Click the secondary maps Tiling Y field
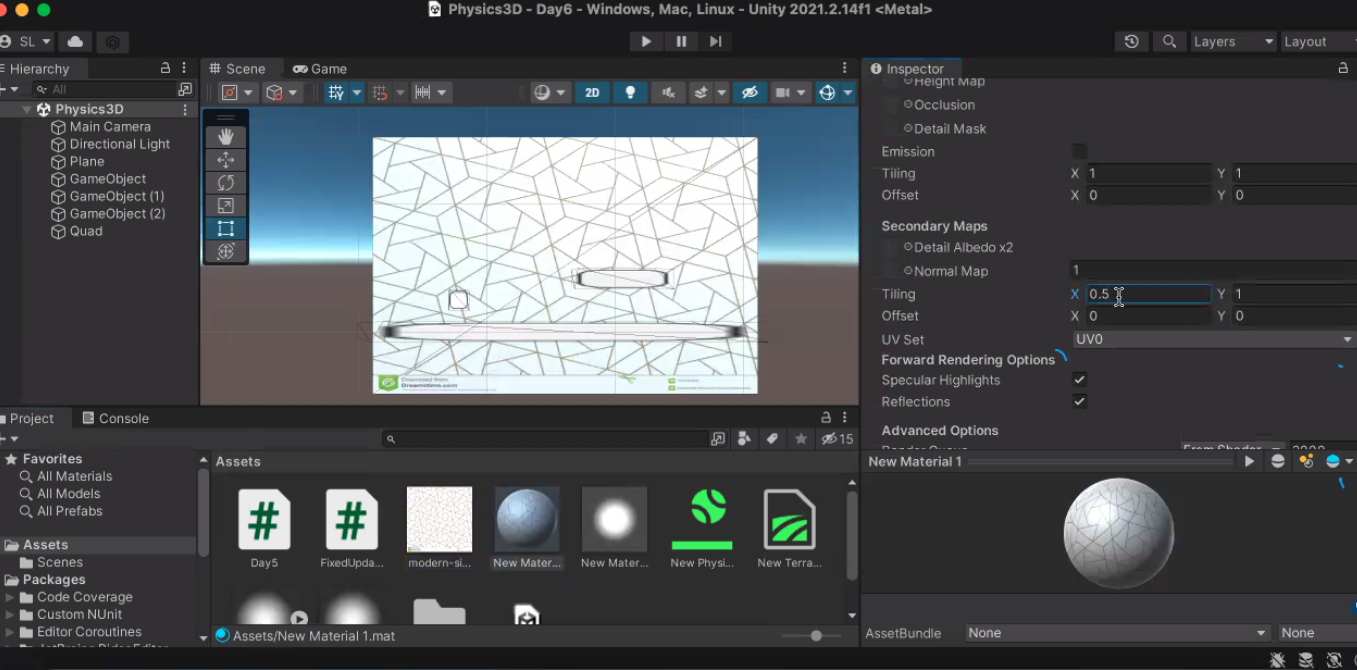The width and height of the screenshot is (1357, 670). click(1294, 294)
